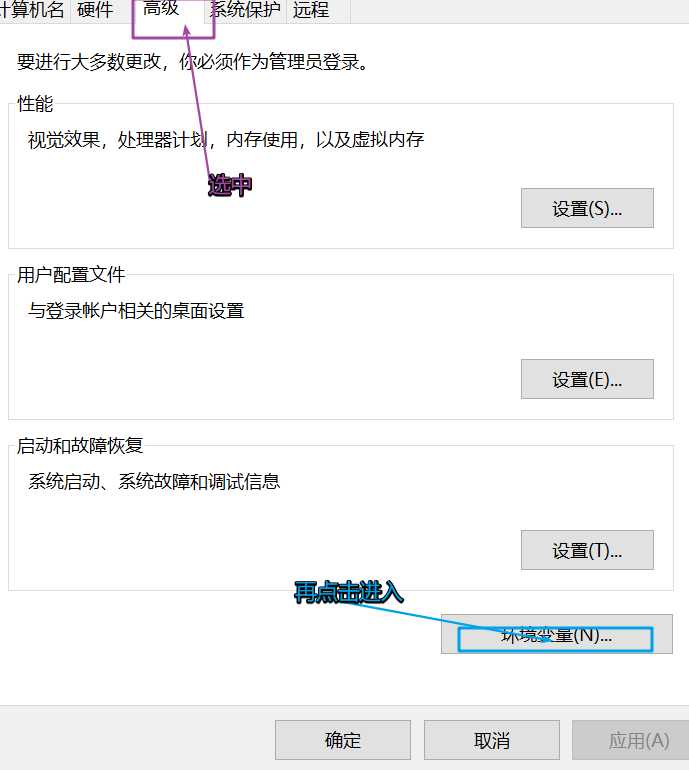
Task: Click the 性能 group label
Action: coord(35,104)
